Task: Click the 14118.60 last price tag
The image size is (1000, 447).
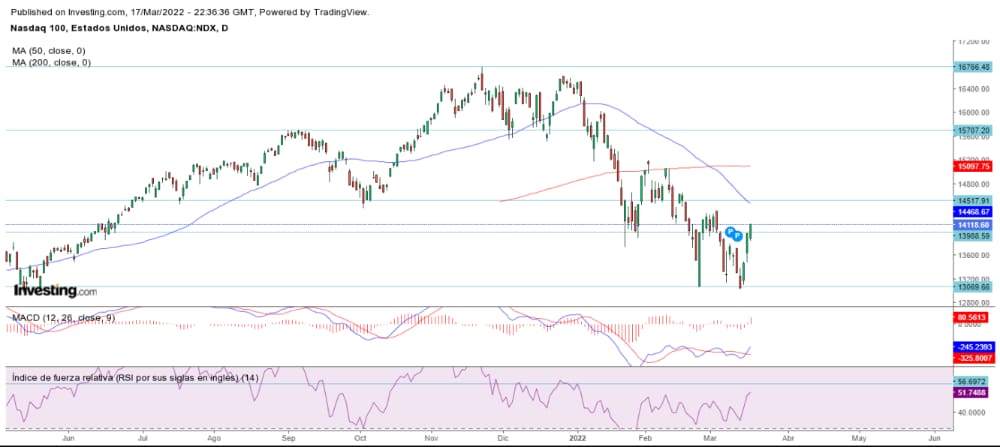Action: (x=972, y=224)
